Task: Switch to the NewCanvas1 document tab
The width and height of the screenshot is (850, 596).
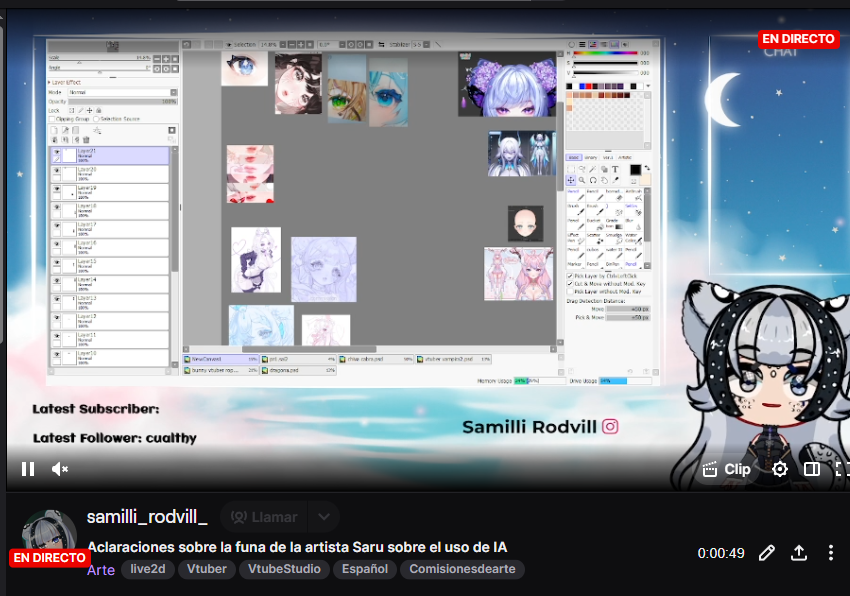Action: point(221,359)
